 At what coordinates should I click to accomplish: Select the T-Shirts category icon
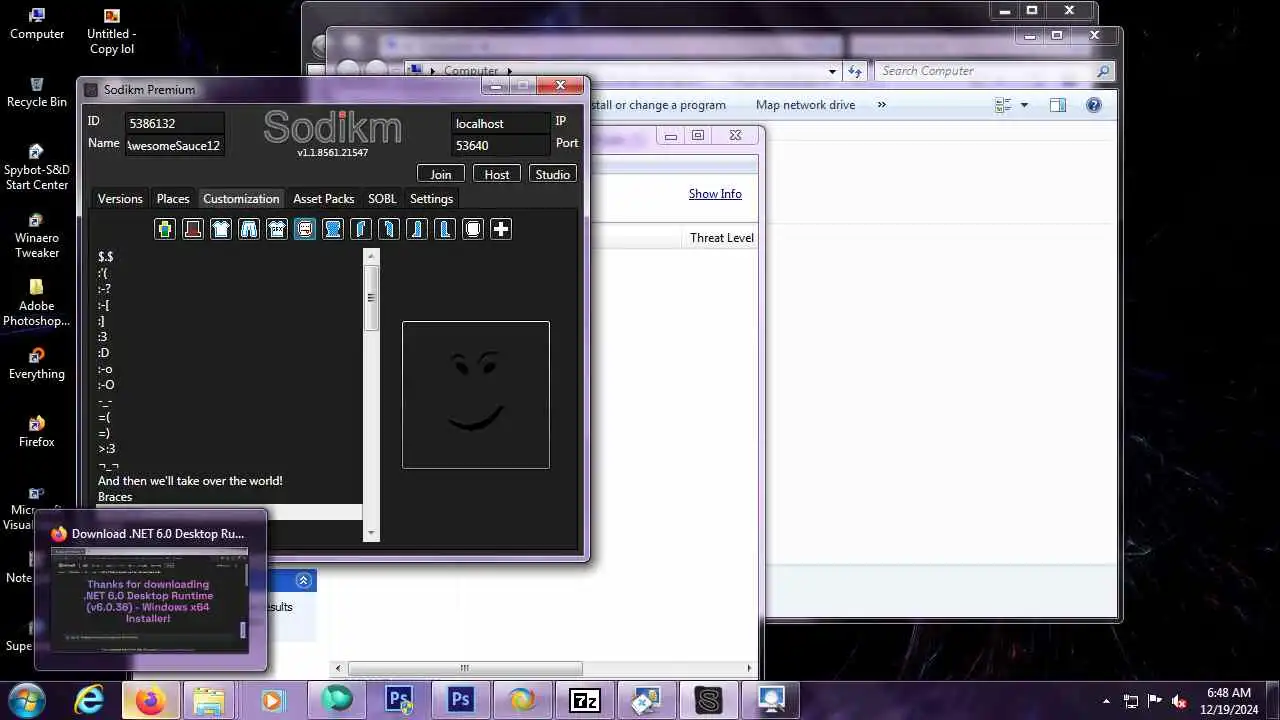pos(277,229)
